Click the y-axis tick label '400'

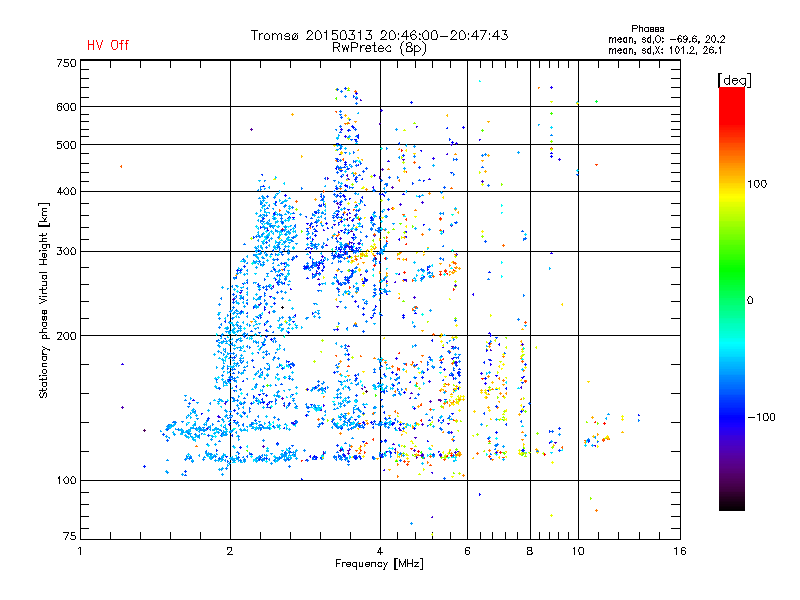(66, 191)
